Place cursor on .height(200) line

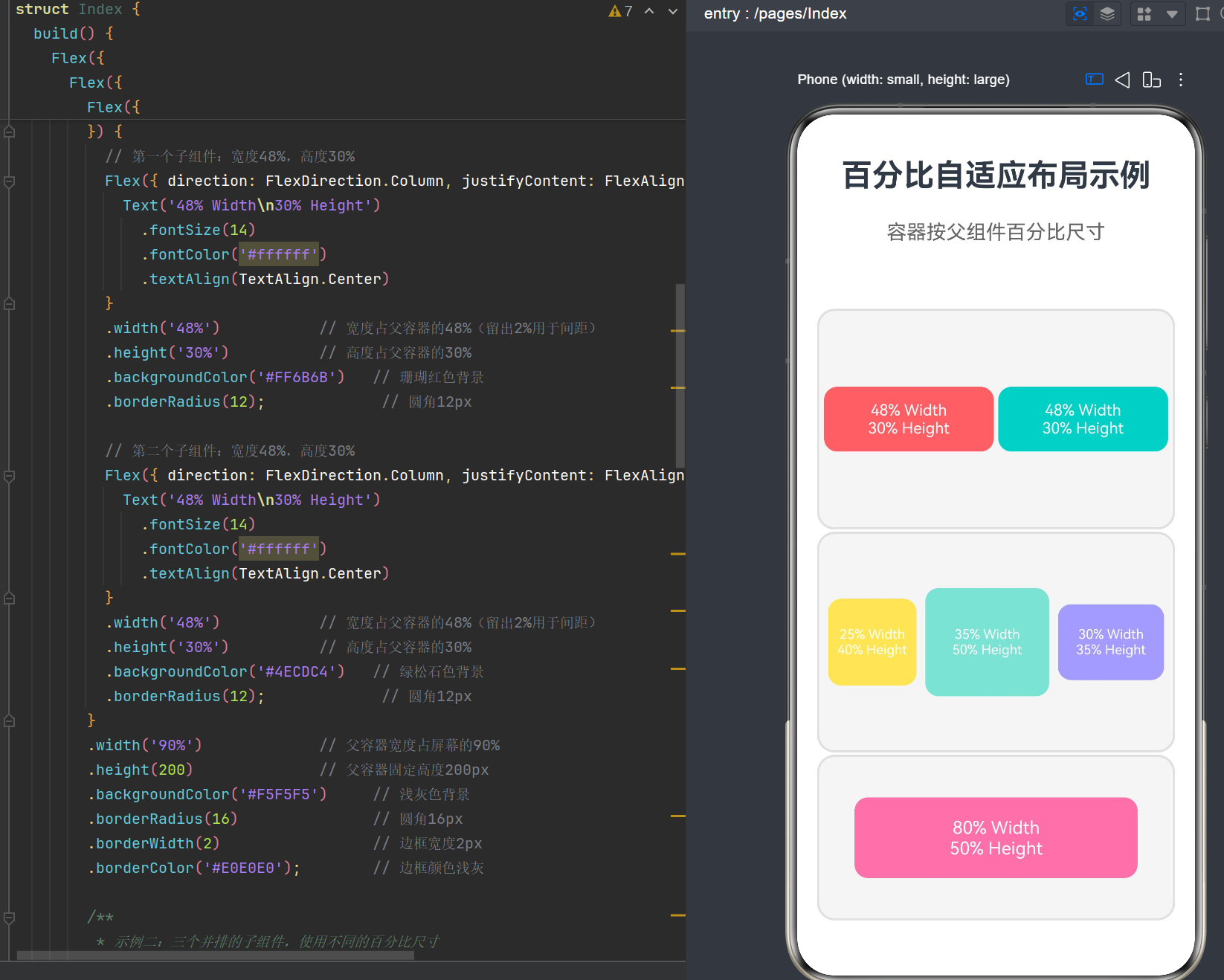[x=141, y=770]
